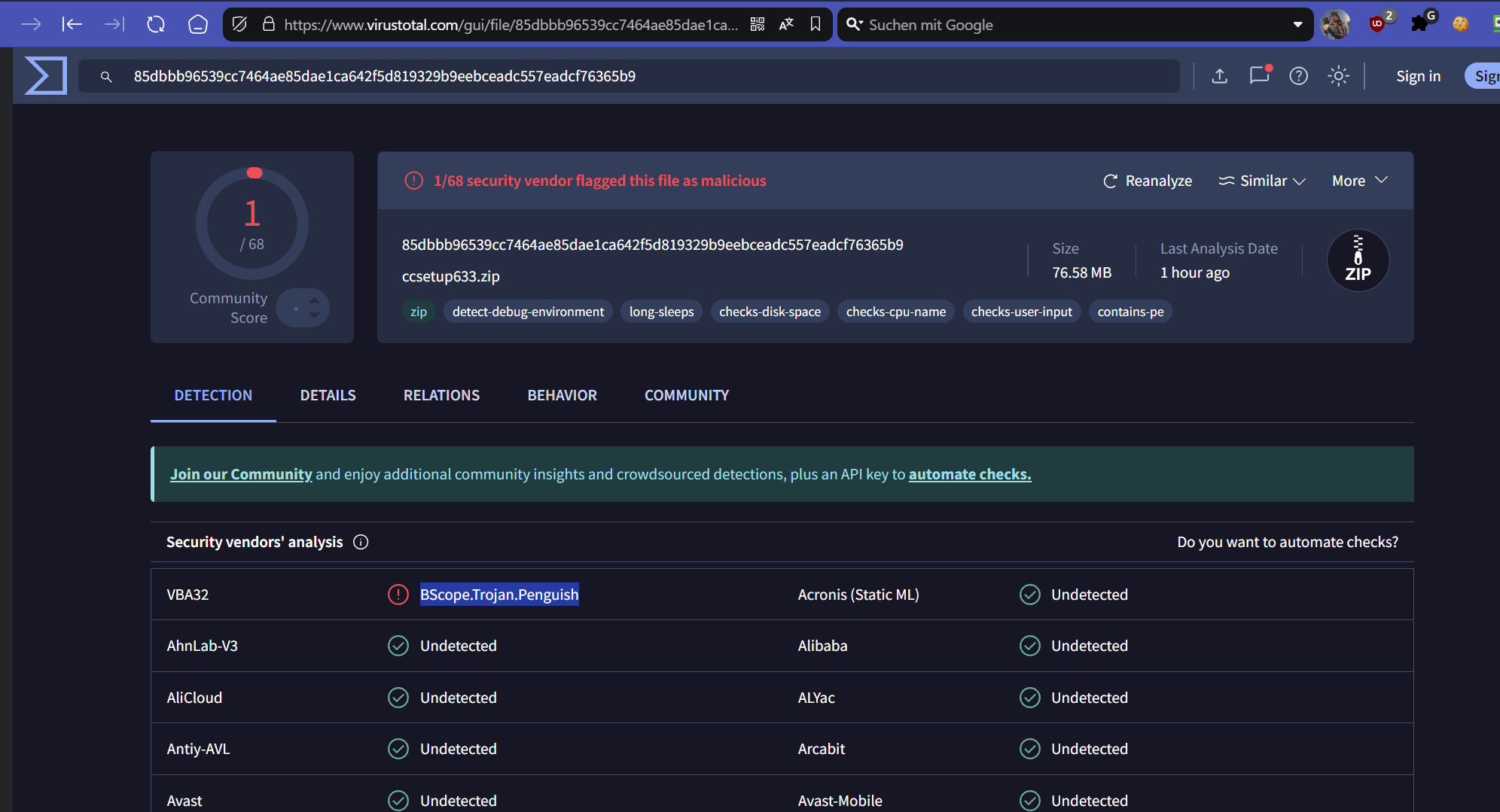Click info icon beside Security vendors' analysis
Screen dimensions: 1500x812
[x=361, y=542]
